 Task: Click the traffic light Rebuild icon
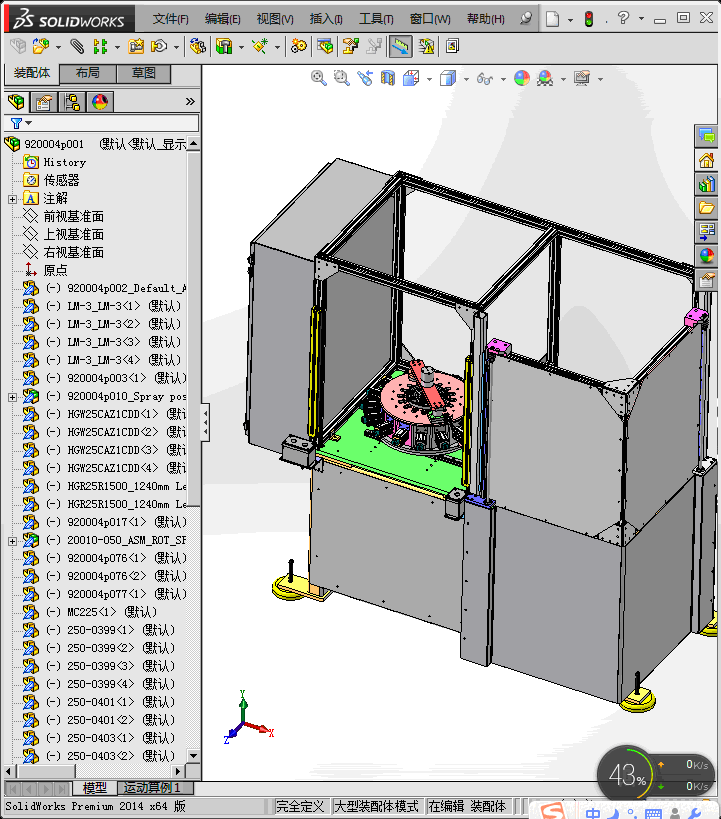[x=589, y=19]
